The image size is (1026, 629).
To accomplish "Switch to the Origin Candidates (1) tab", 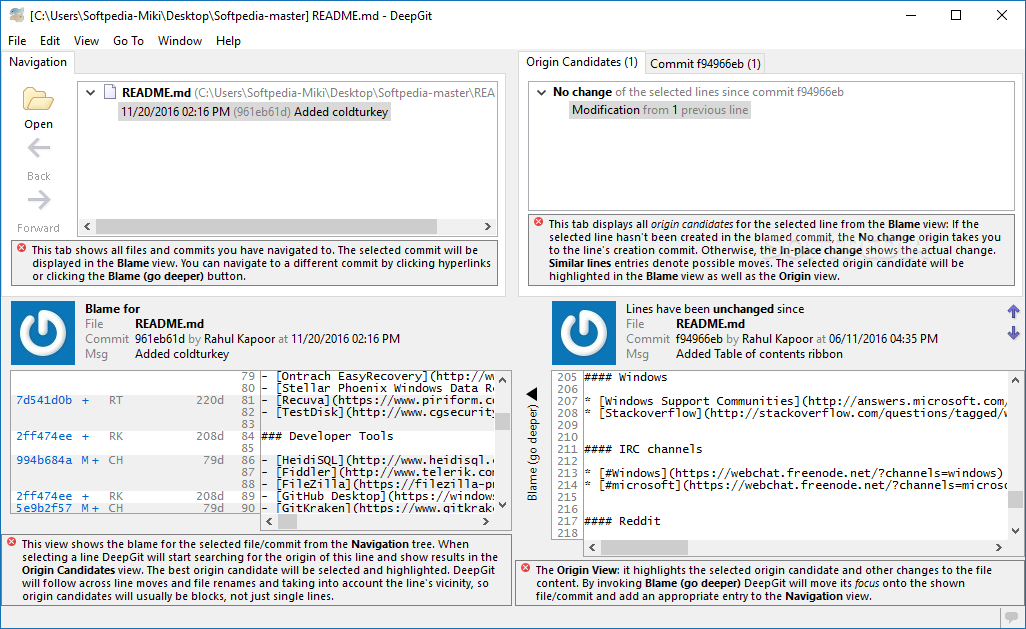I will tap(582, 62).
